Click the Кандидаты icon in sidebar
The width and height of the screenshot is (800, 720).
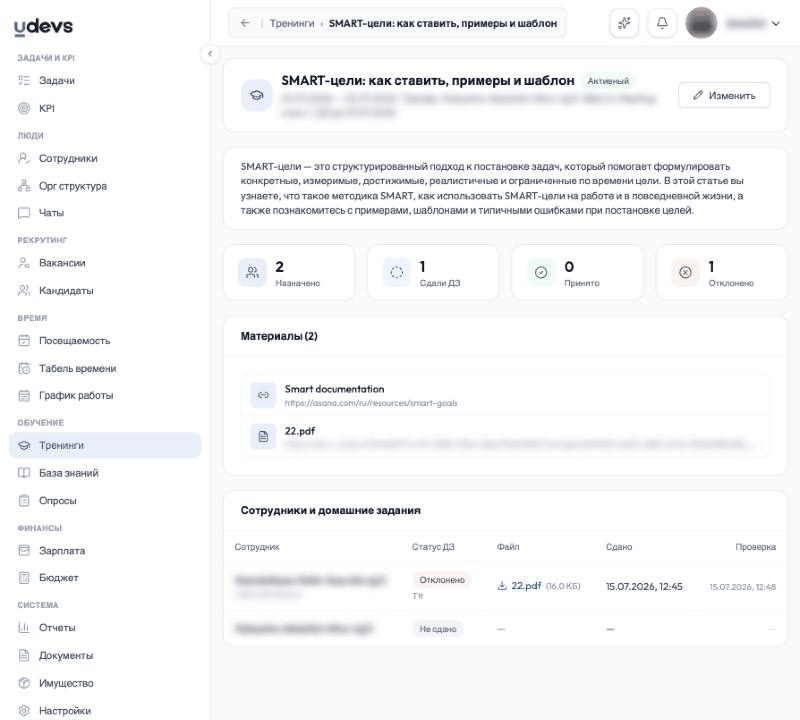coord(24,290)
